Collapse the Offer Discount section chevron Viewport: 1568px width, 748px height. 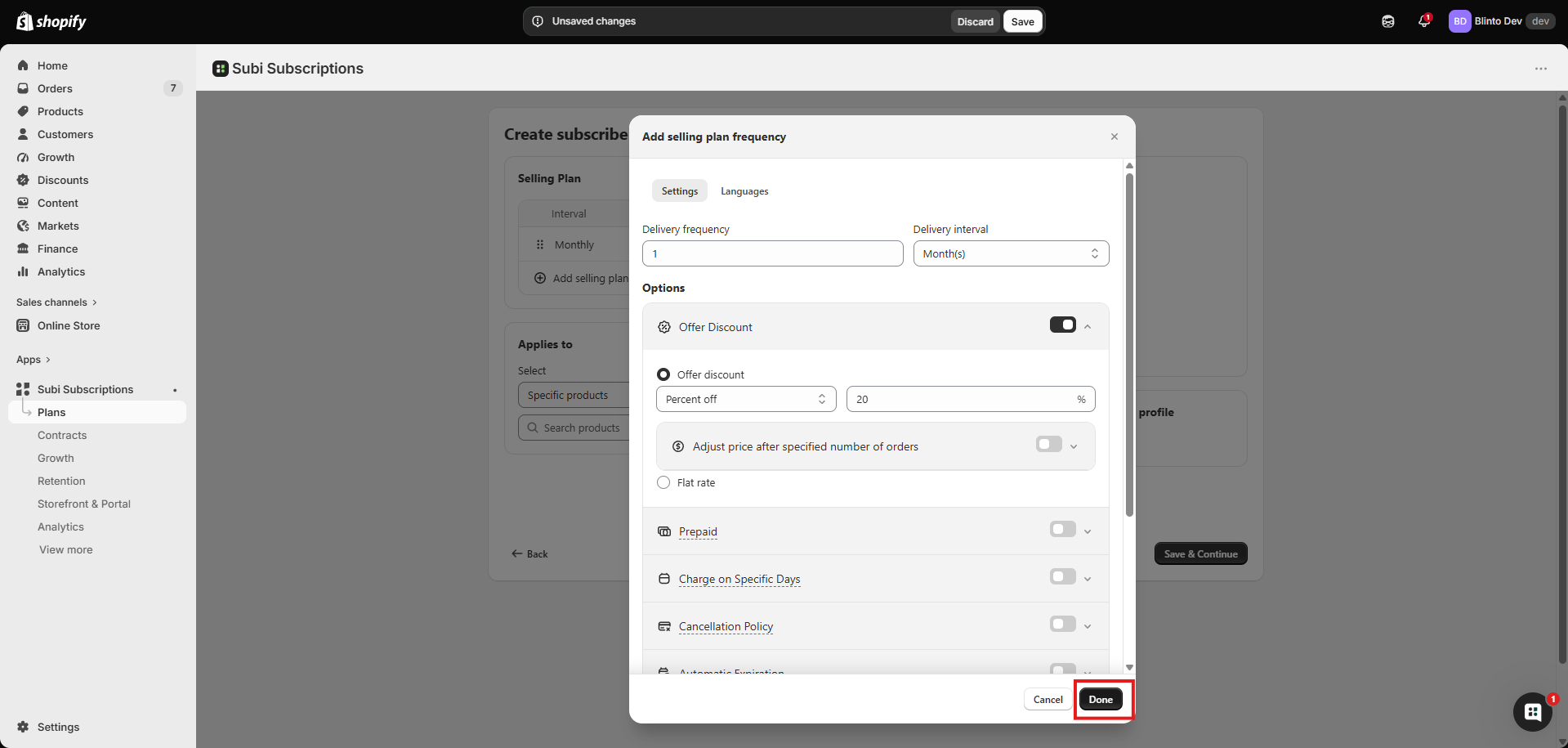[x=1088, y=326]
